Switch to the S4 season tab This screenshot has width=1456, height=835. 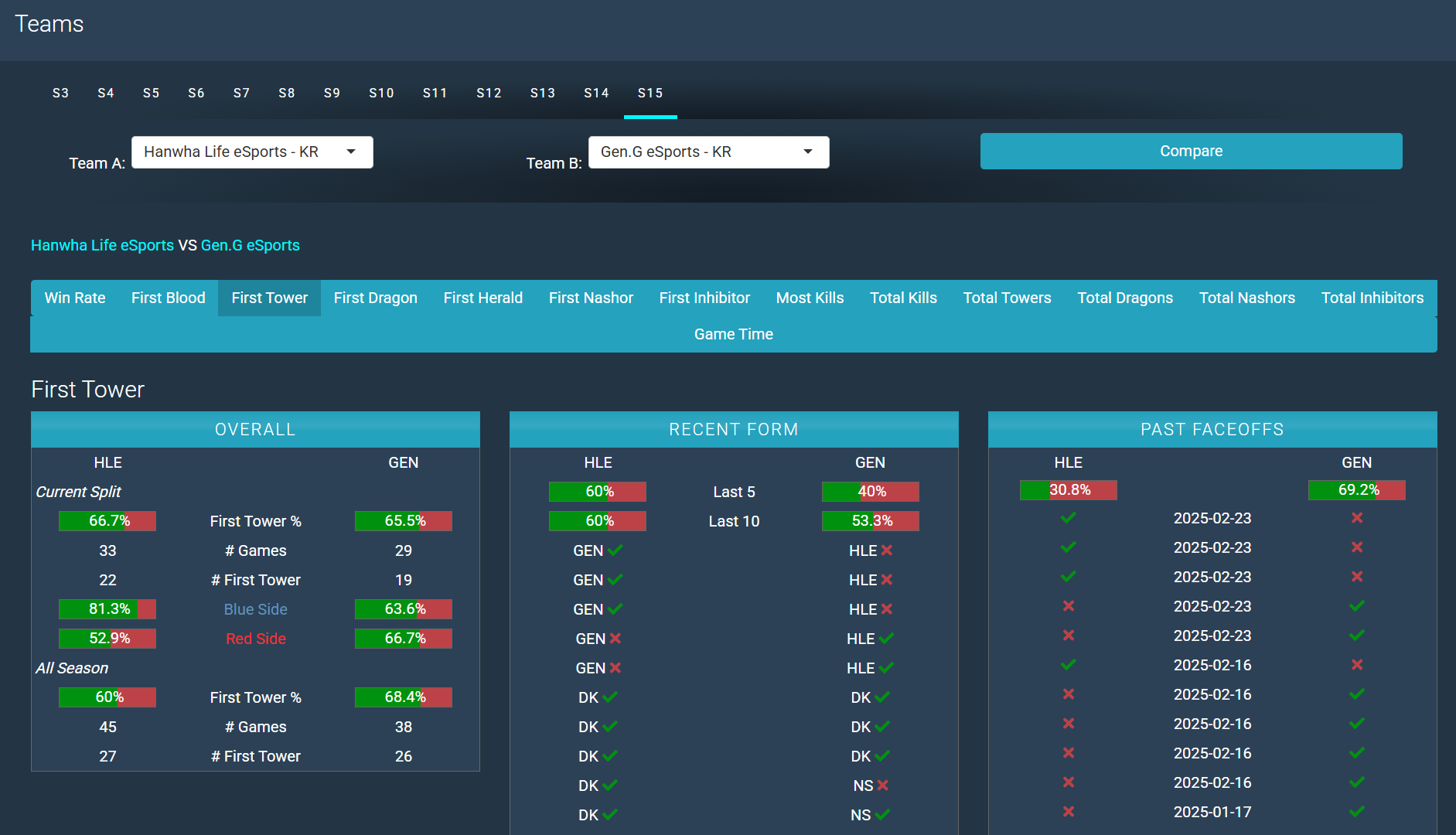pyautogui.click(x=106, y=93)
